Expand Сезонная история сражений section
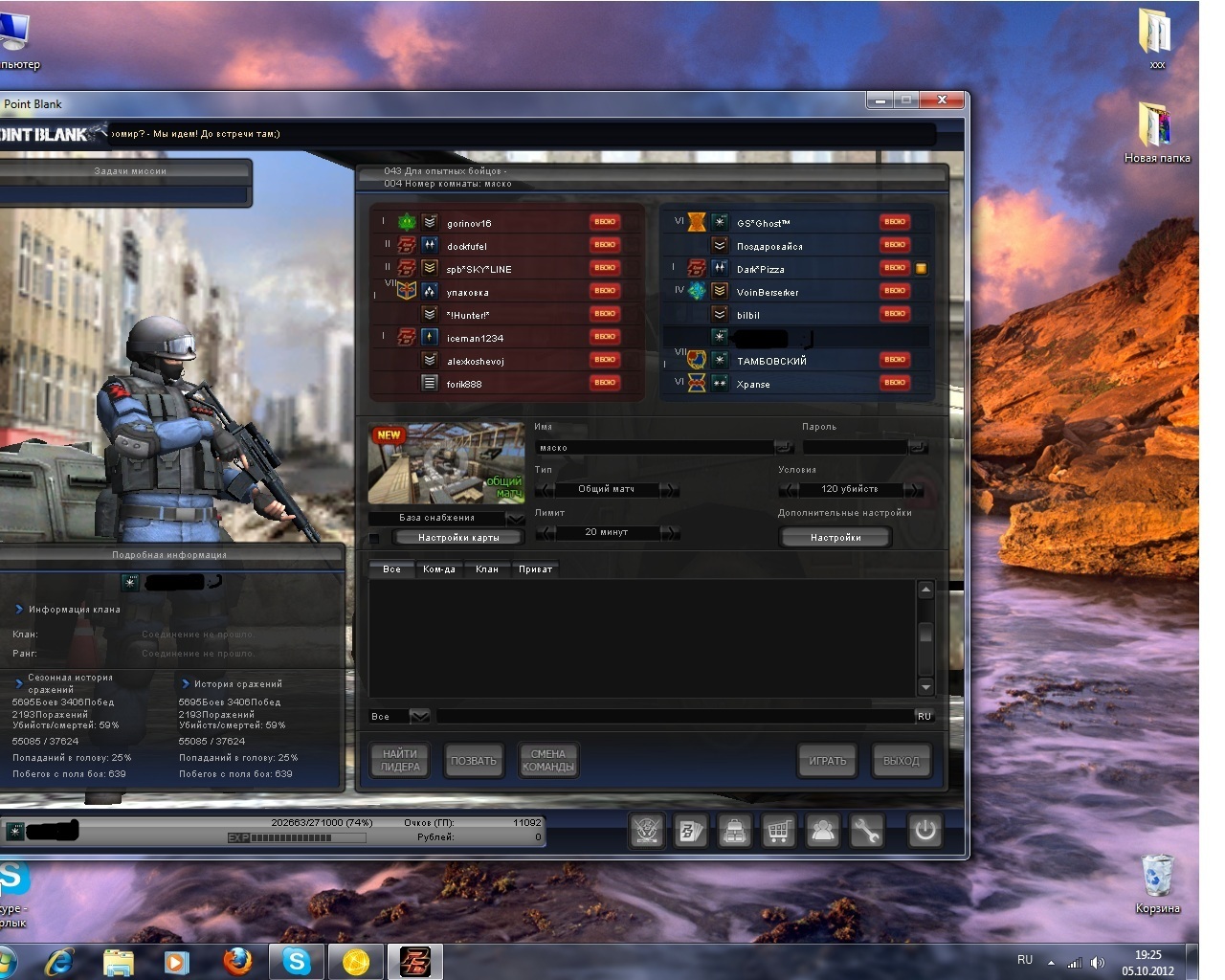The width and height of the screenshot is (1225, 980). (x=18, y=682)
